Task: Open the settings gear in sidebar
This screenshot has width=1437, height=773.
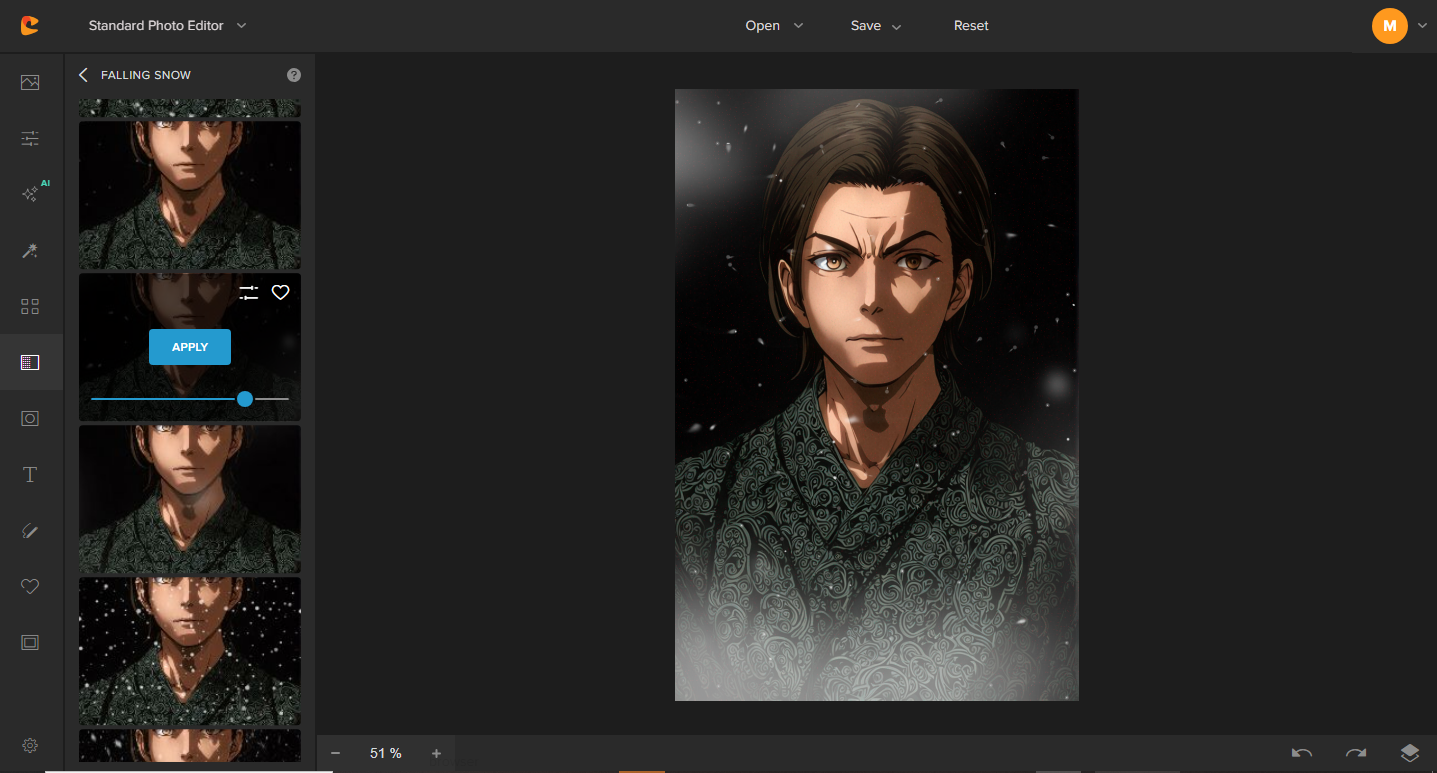Action: click(x=30, y=745)
